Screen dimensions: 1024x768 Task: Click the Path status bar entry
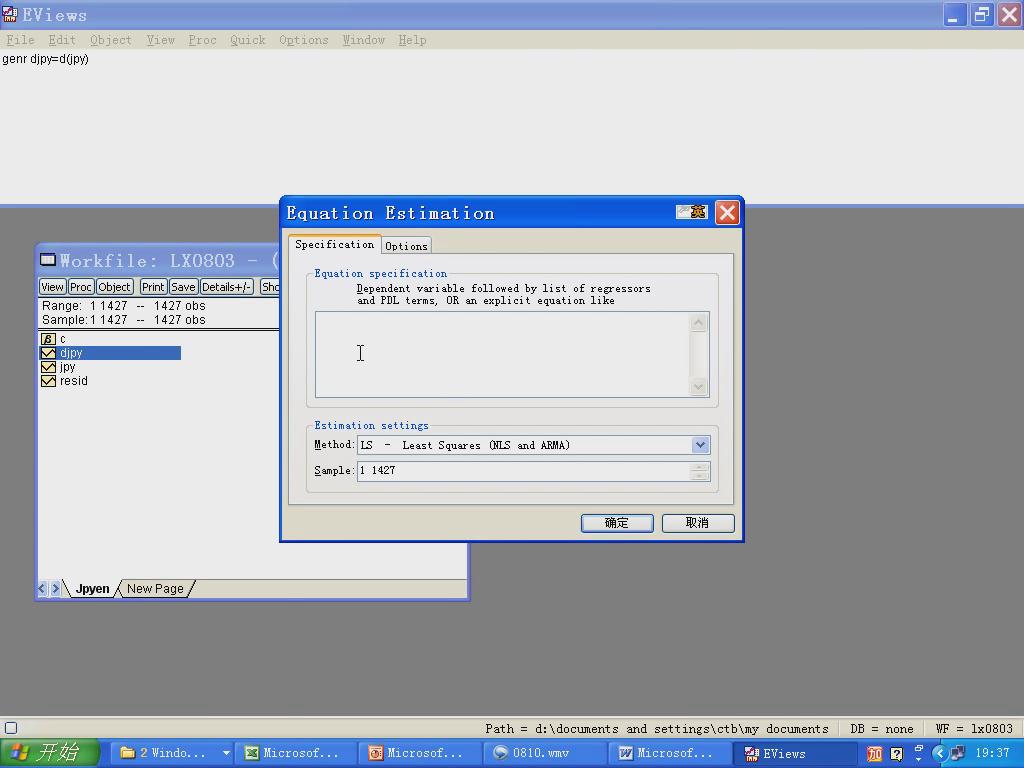point(656,729)
